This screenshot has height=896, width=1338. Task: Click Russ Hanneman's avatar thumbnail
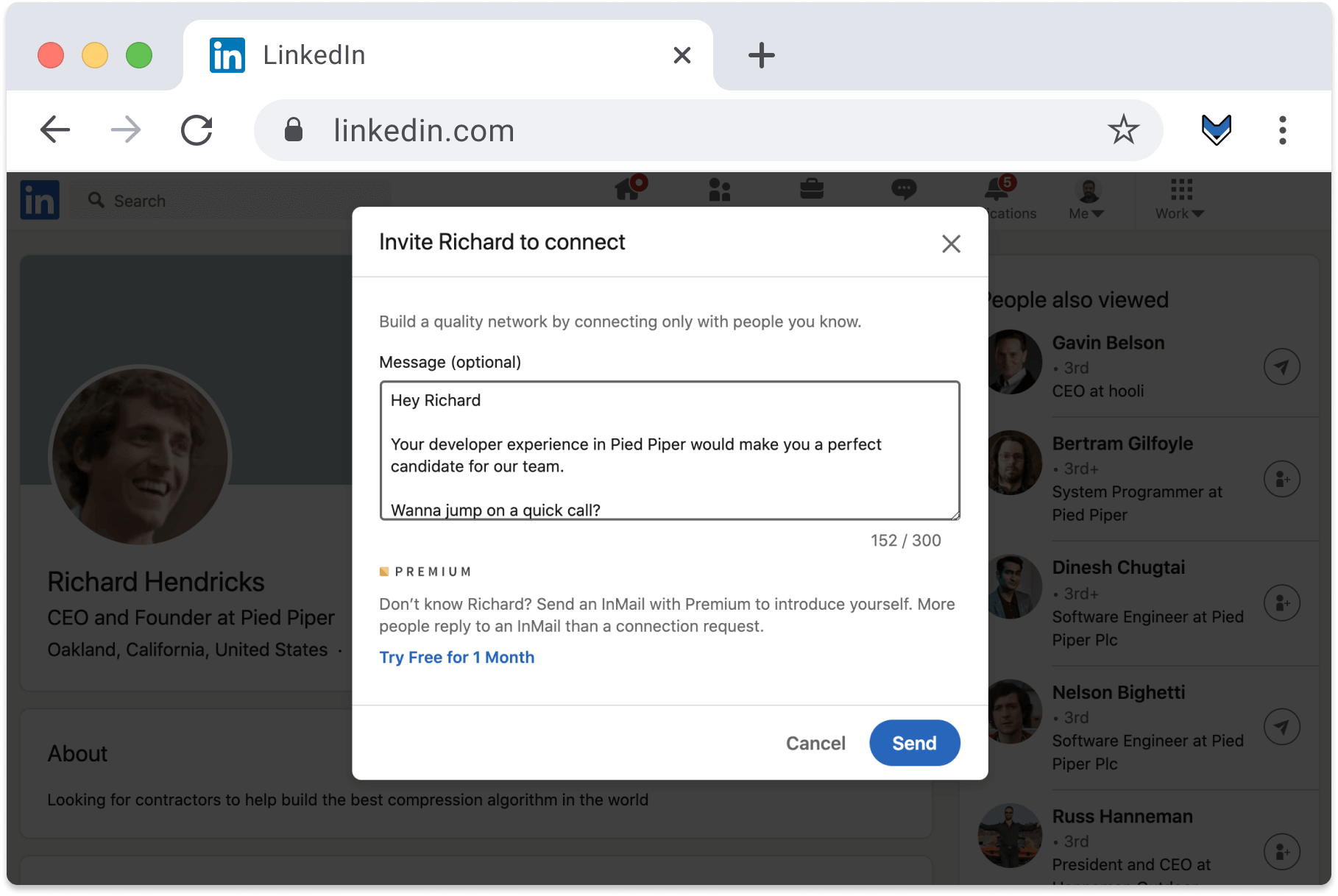(1010, 836)
